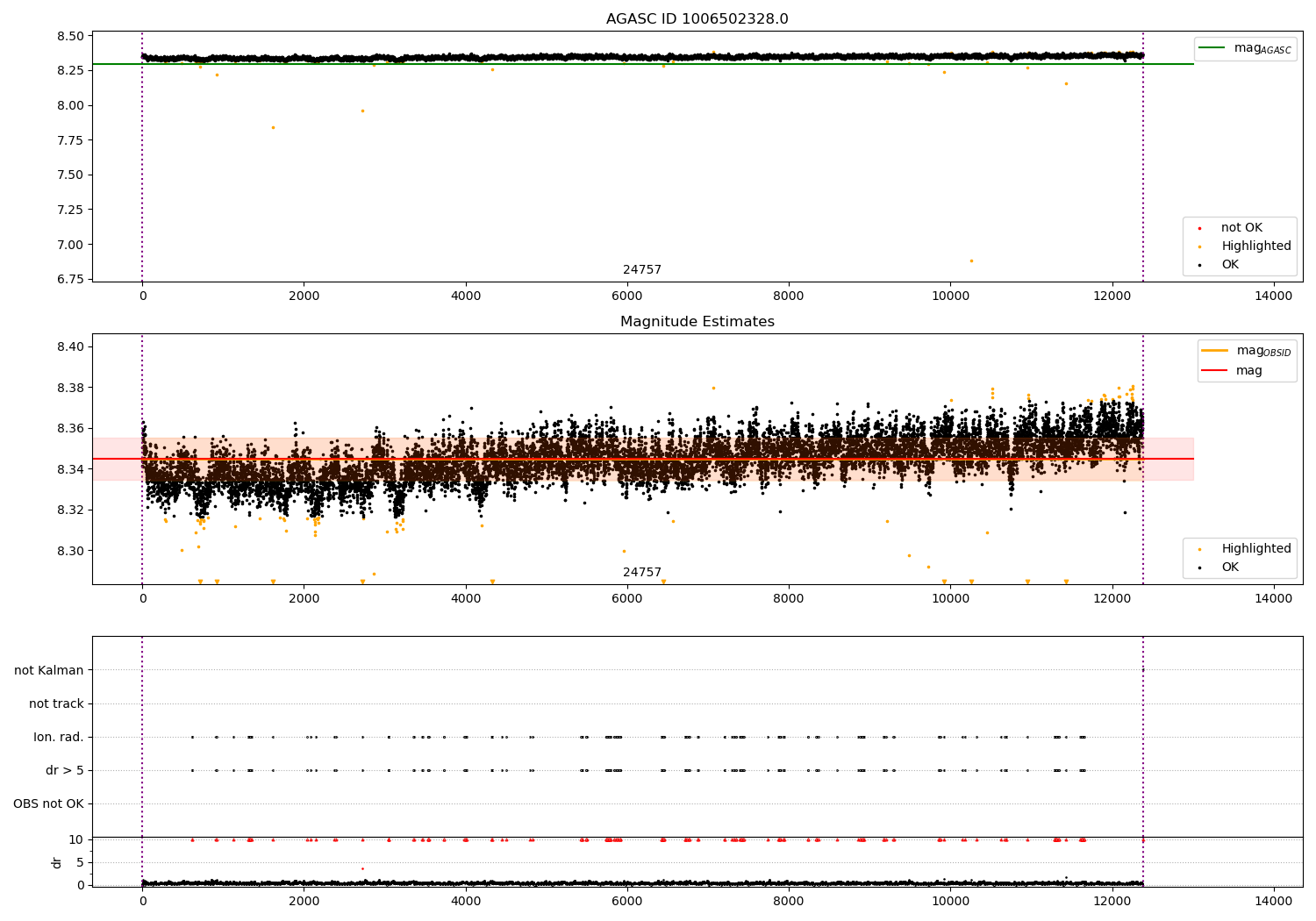This screenshot has height=921, width=1316.
Task: Click the 7.00 tick label on top plot
Action: point(69,245)
